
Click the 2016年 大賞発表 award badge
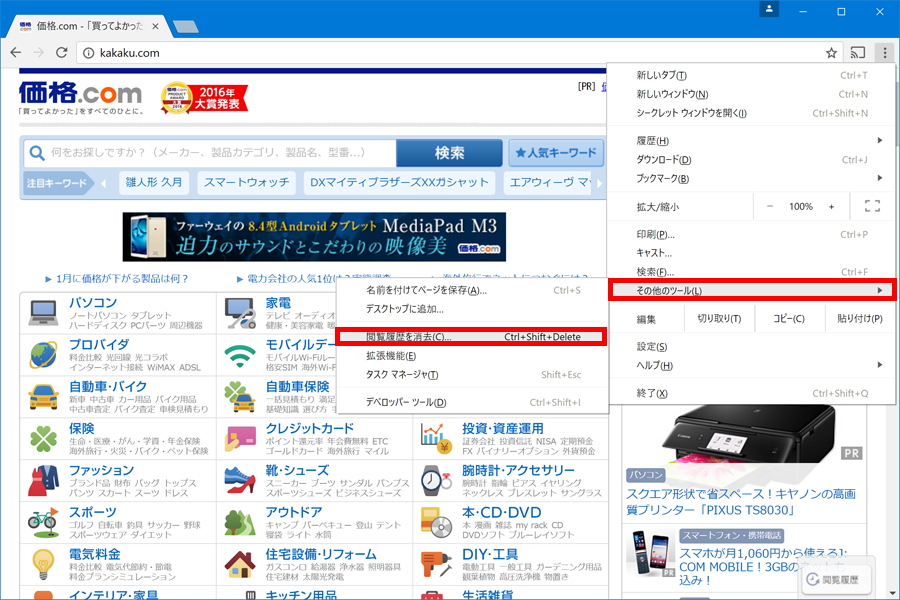point(204,98)
